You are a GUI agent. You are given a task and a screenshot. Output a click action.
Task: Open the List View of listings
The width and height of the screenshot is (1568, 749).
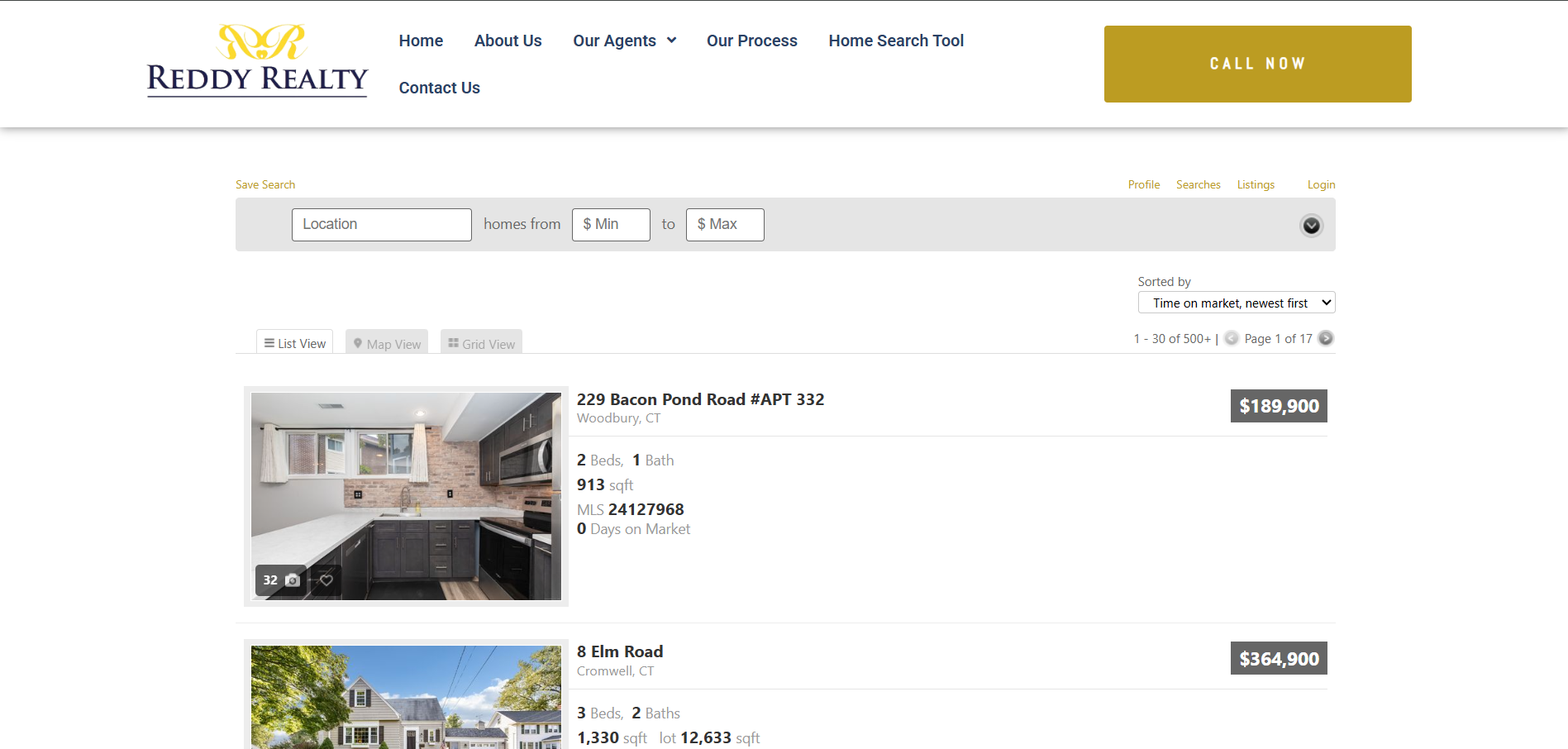294,342
